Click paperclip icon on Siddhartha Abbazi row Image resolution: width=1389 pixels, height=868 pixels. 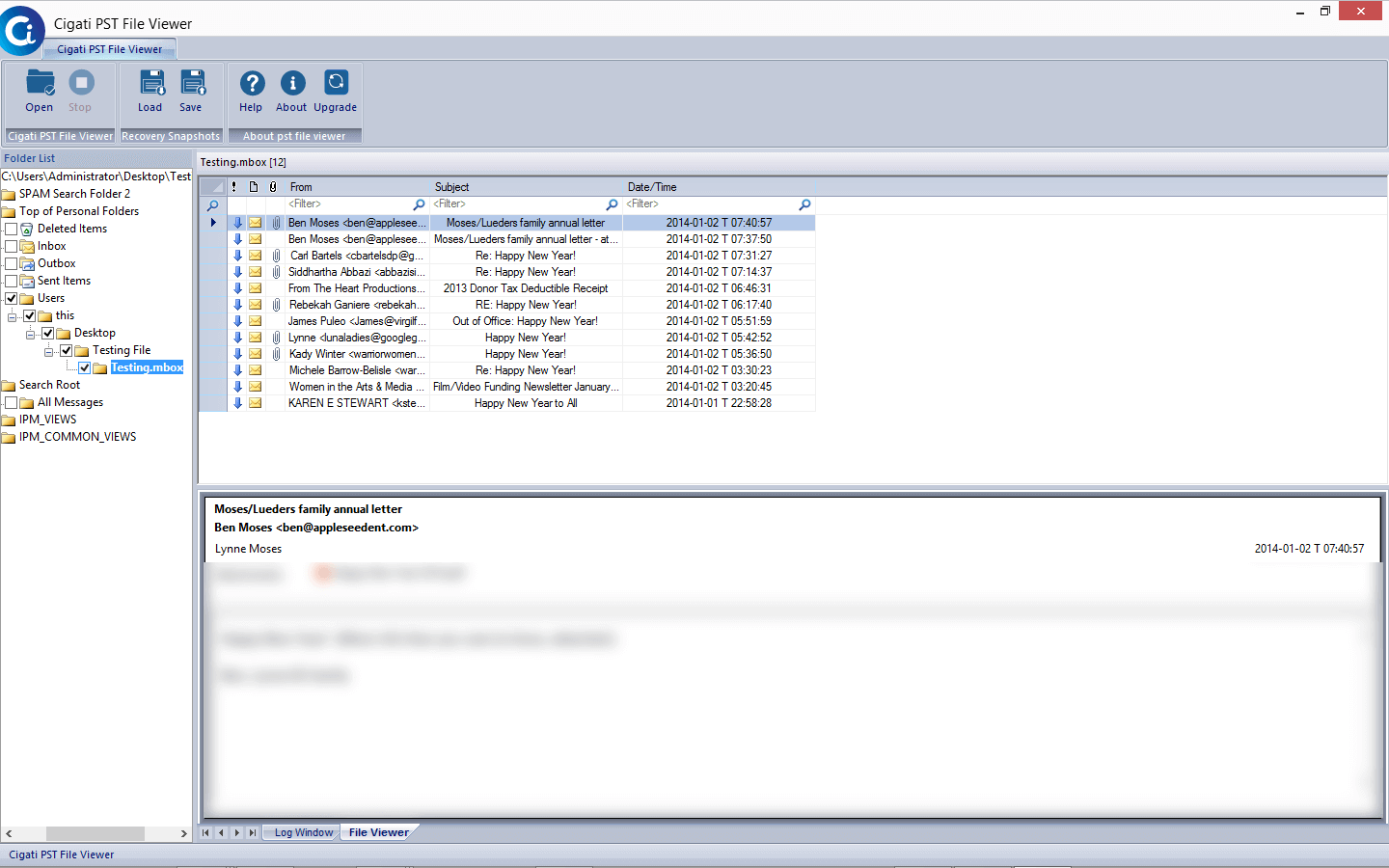point(276,272)
